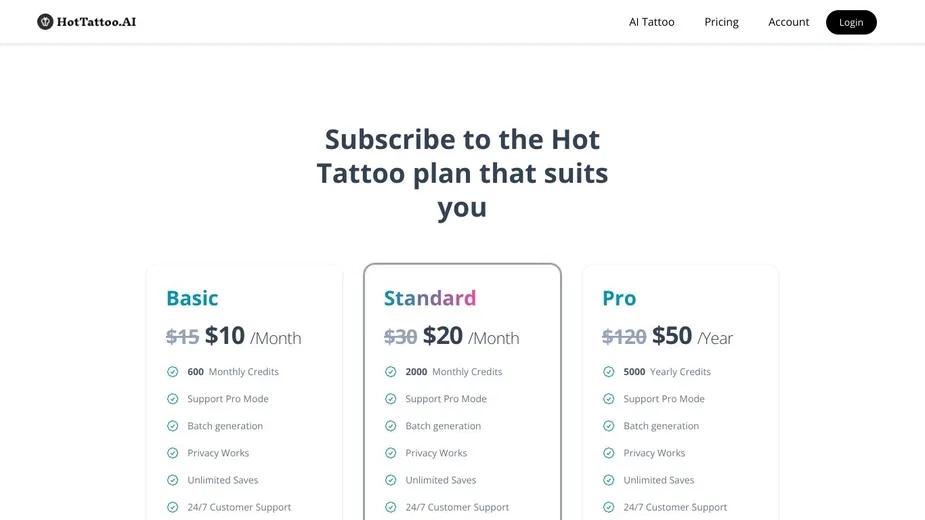Go to the Pricing page link
The height and width of the screenshot is (520, 925).
coord(721,22)
